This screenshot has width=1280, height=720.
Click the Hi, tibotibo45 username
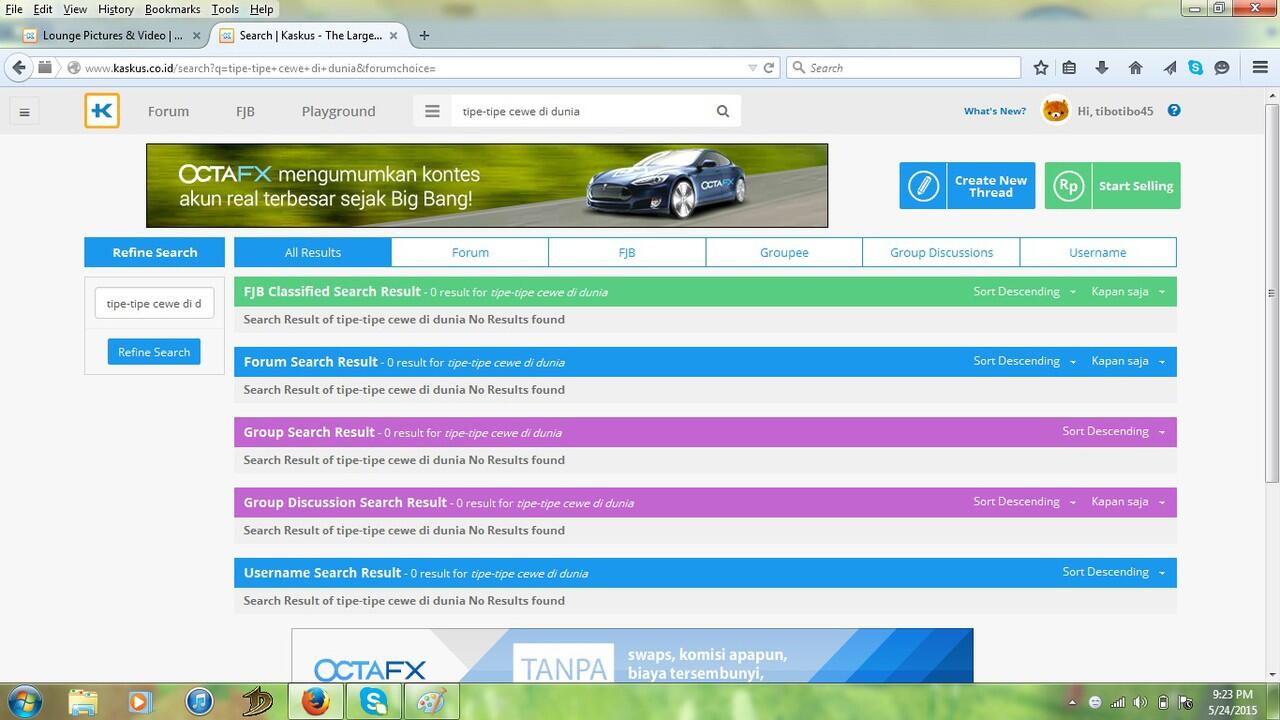1115,111
